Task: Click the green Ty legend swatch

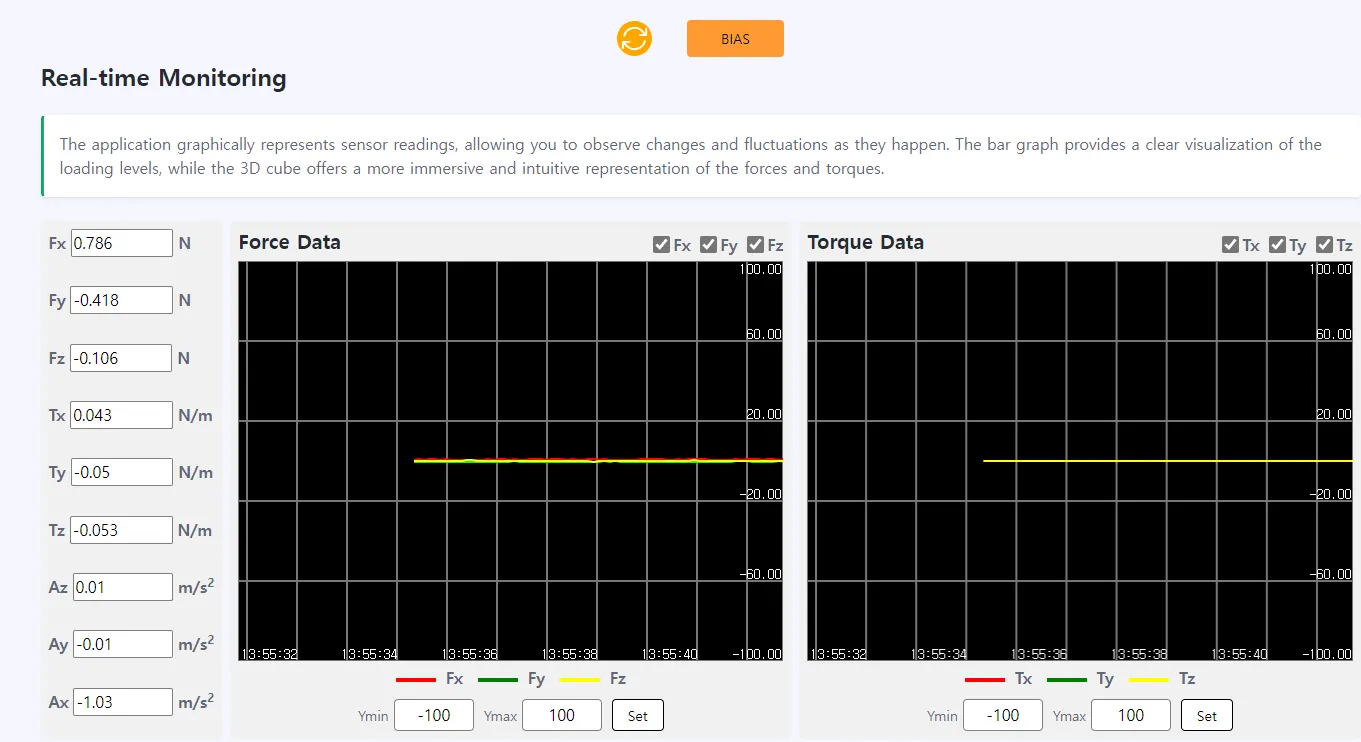Action: tap(1067, 680)
